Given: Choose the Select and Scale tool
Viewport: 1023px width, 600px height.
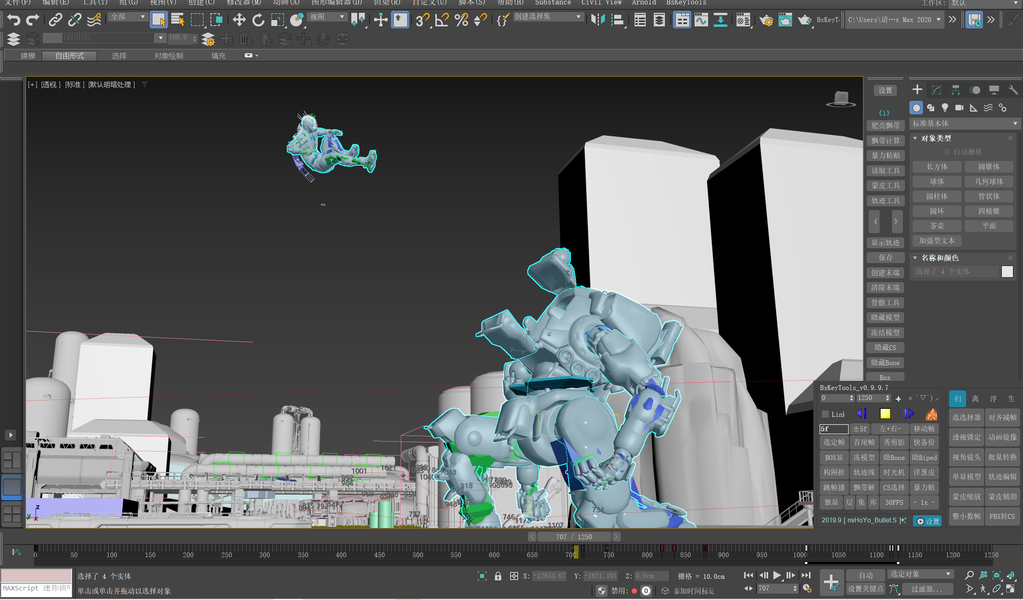Looking at the screenshot, I should coord(277,20).
